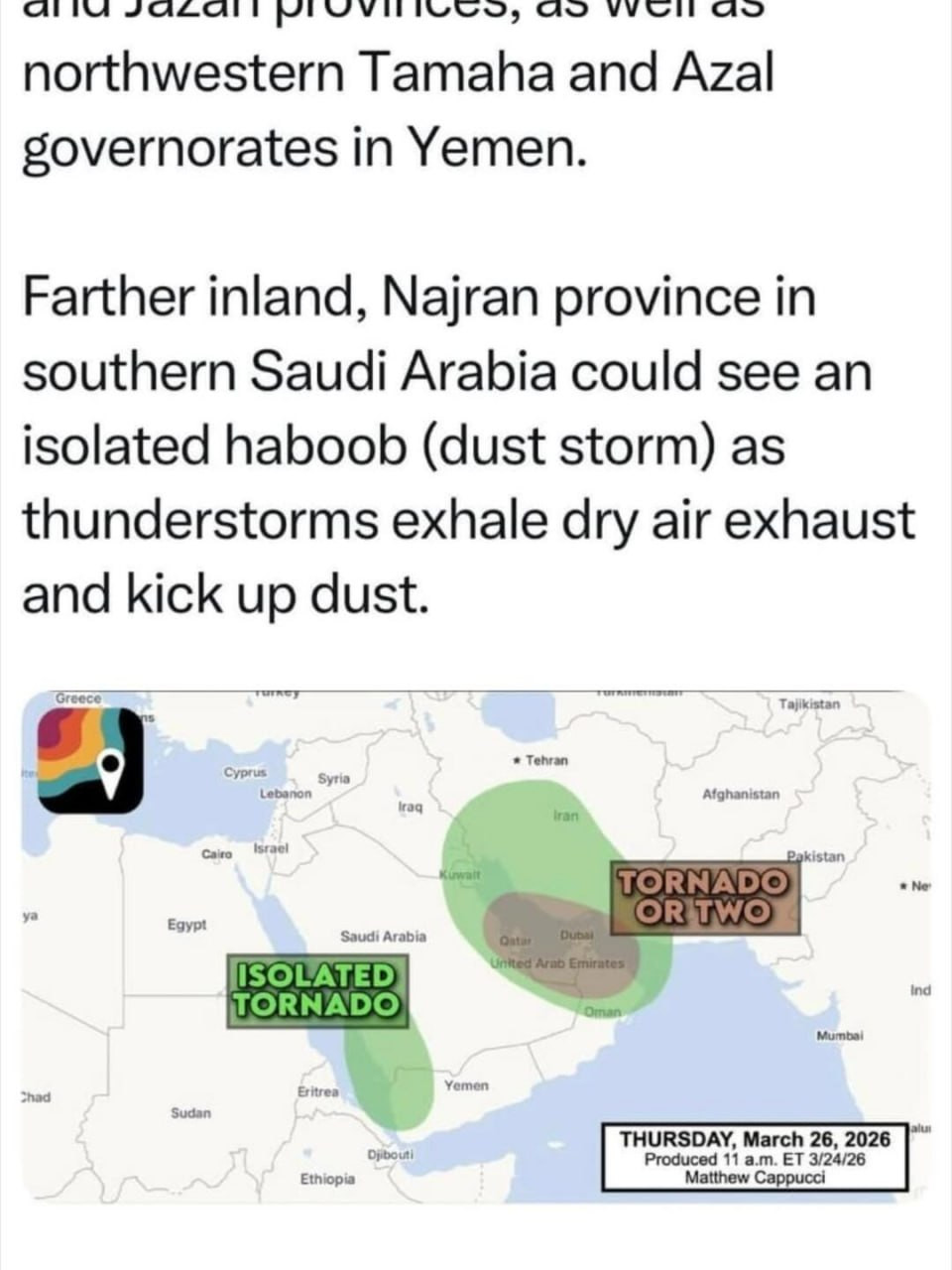The height and width of the screenshot is (1270, 952).
Task: Select the Afghanistan country label
Action: point(740,794)
